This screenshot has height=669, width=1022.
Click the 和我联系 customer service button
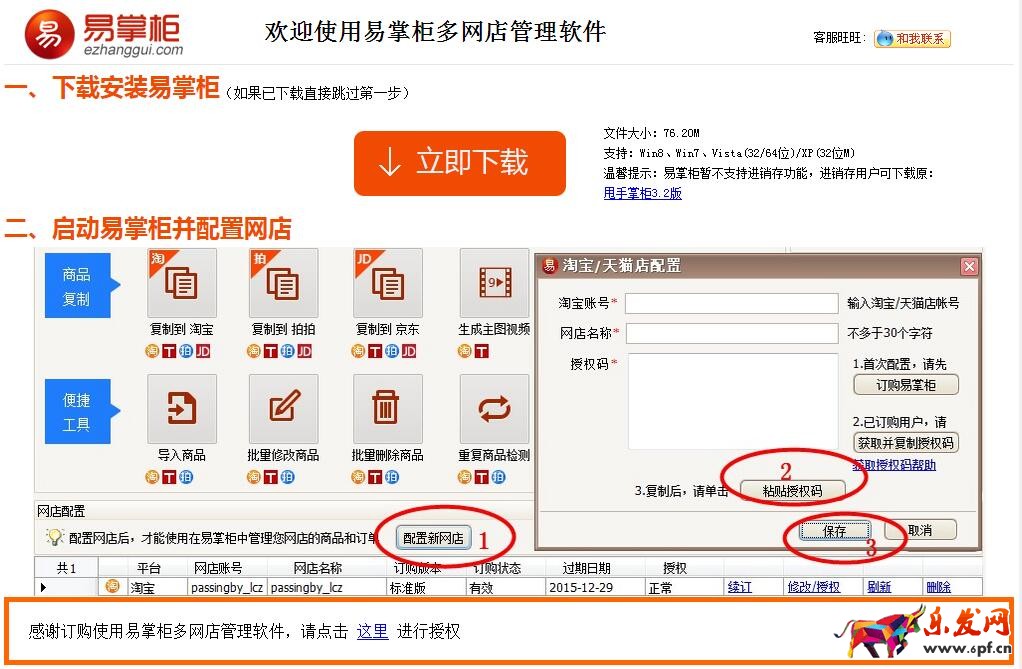click(x=912, y=38)
